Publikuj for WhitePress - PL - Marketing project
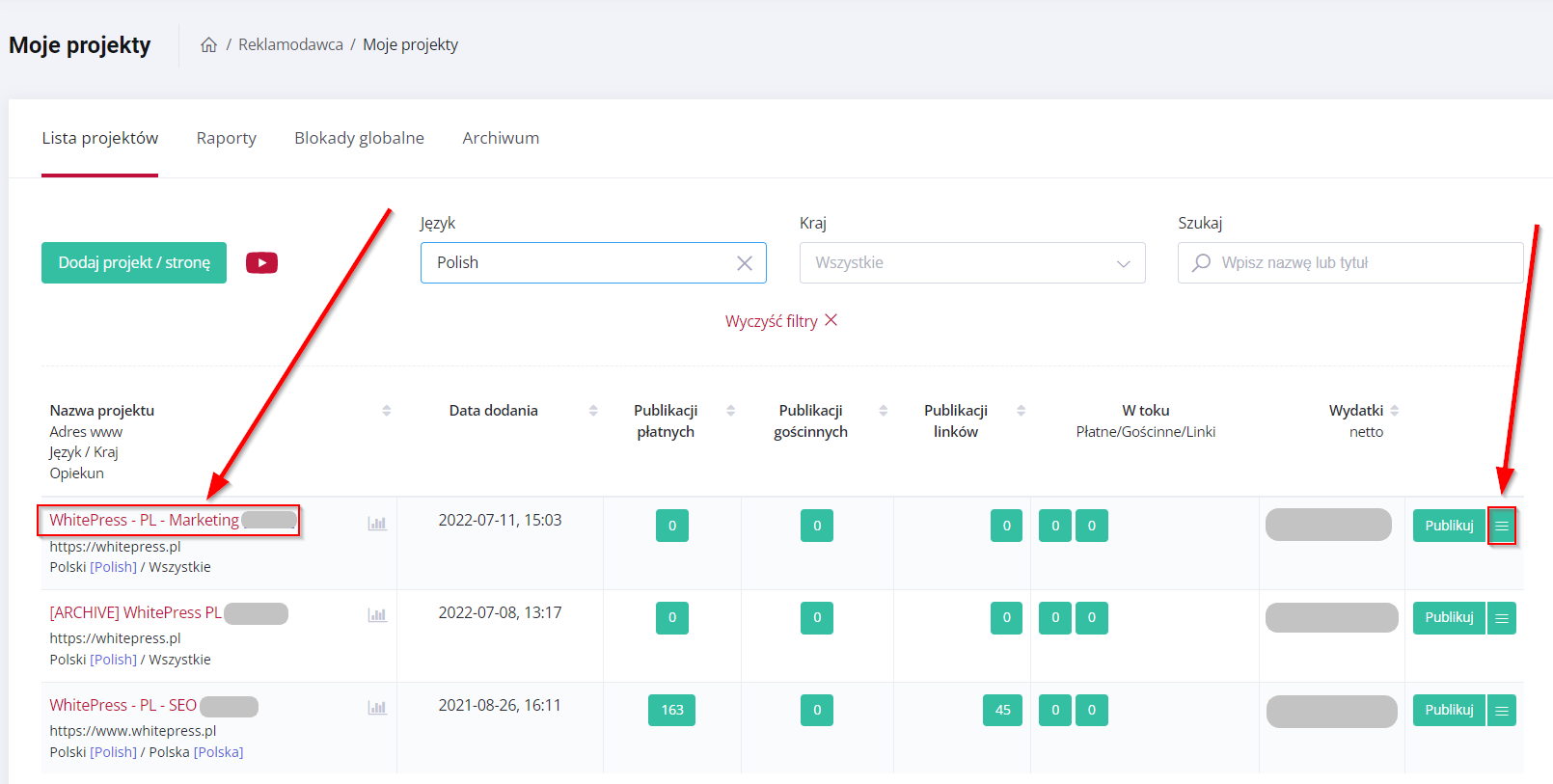This screenshot has height=784, width=1553. pyautogui.click(x=1449, y=526)
